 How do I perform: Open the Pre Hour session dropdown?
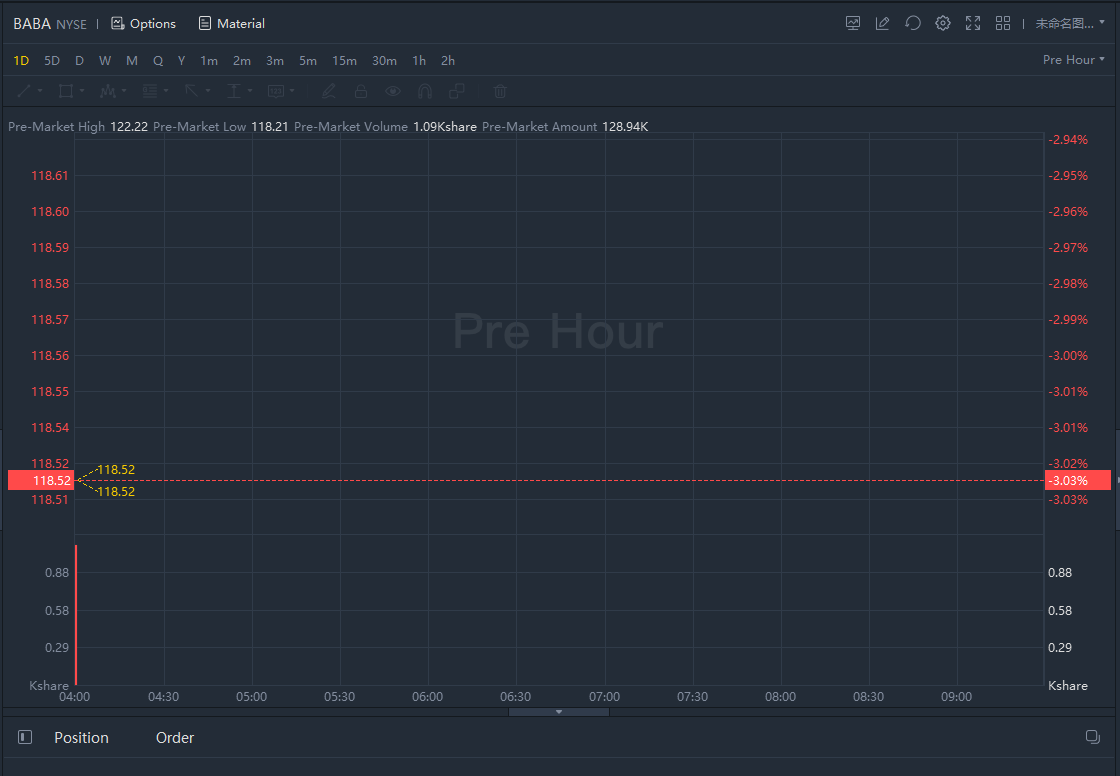click(1074, 60)
